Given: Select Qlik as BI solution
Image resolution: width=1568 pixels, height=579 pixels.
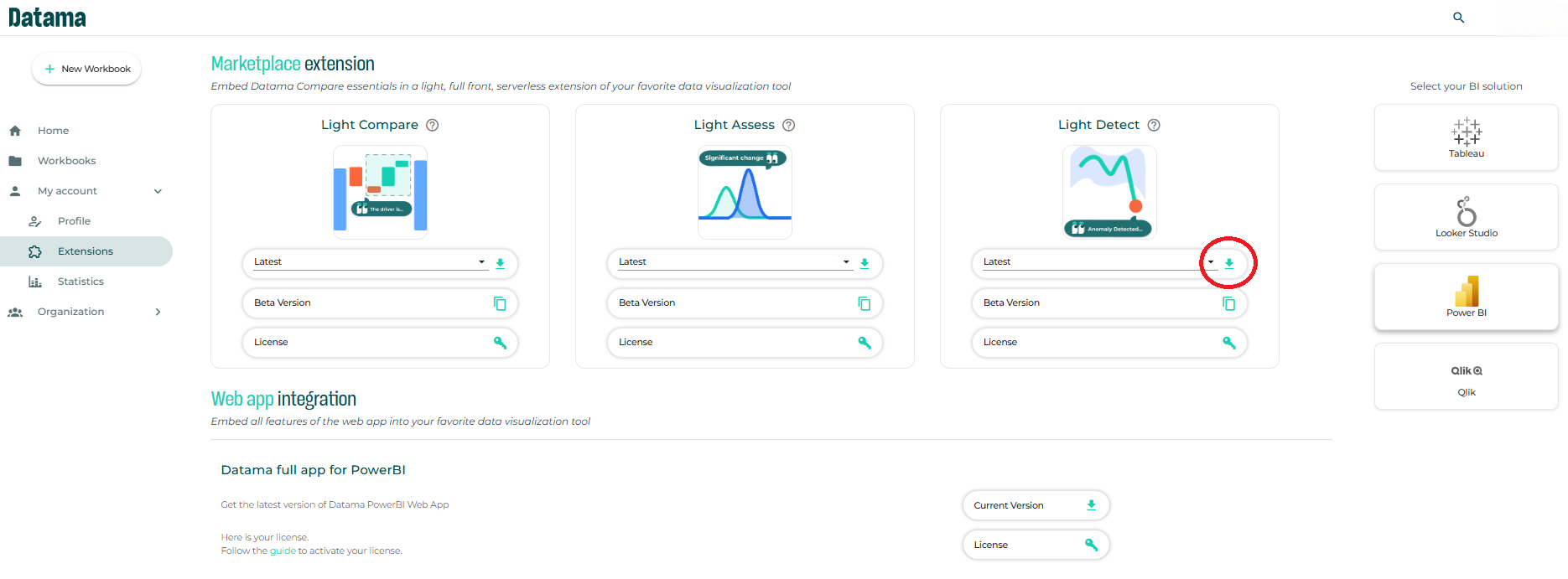Looking at the screenshot, I should pos(1467,376).
